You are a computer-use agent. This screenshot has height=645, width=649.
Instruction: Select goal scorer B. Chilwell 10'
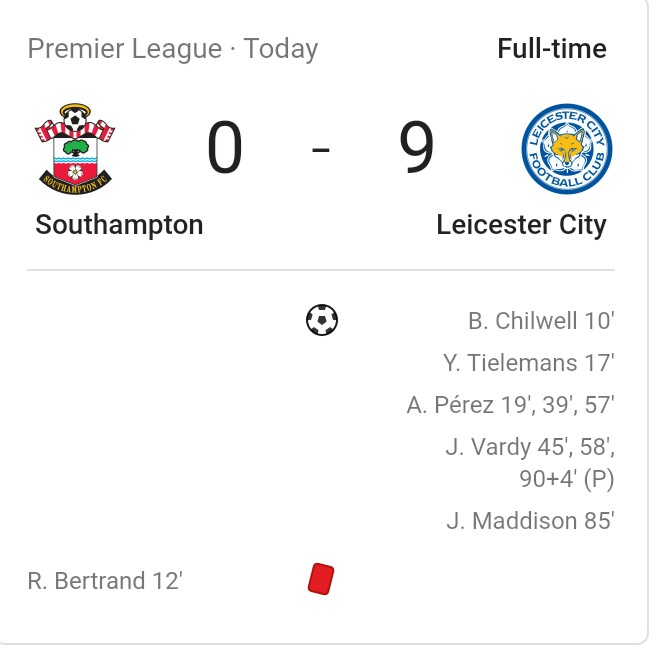click(540, 322)
